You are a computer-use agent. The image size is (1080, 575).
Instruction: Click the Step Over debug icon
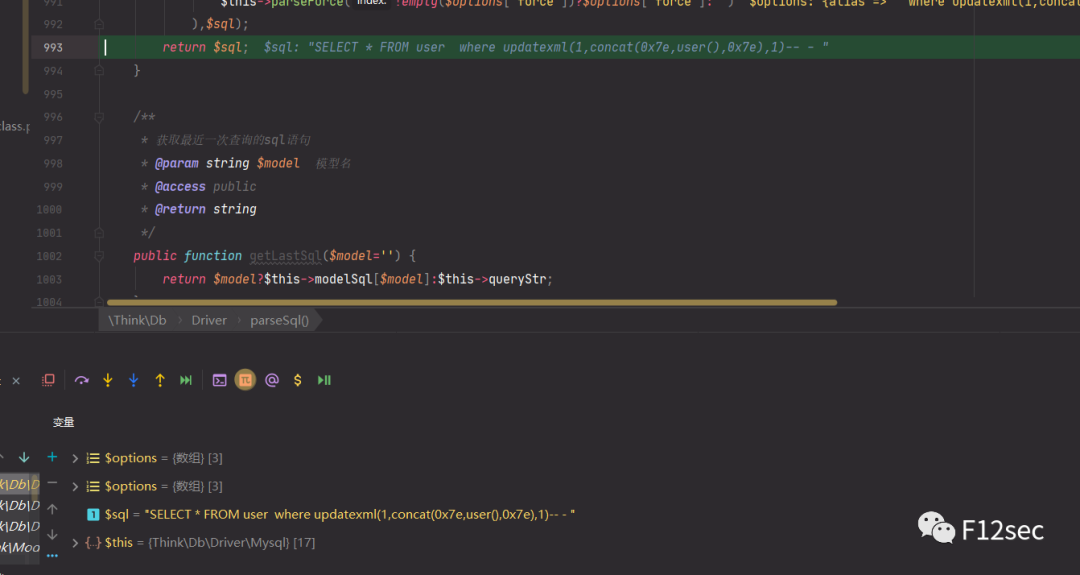(81, 380)
